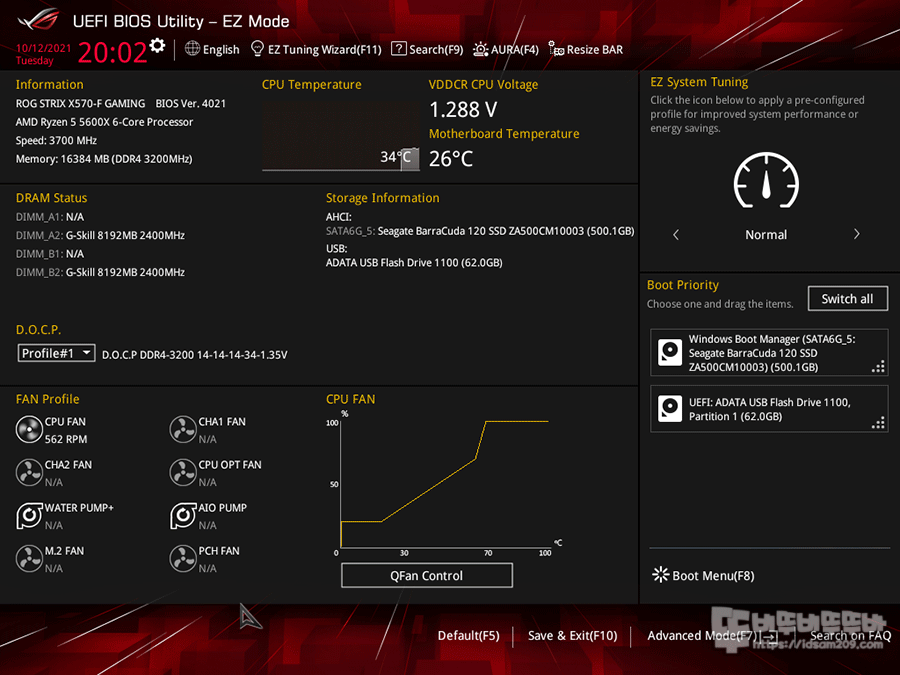Open QFan Control
Image resolution: width=900 pixels, height=675 pixels.
tap(426, 575)
